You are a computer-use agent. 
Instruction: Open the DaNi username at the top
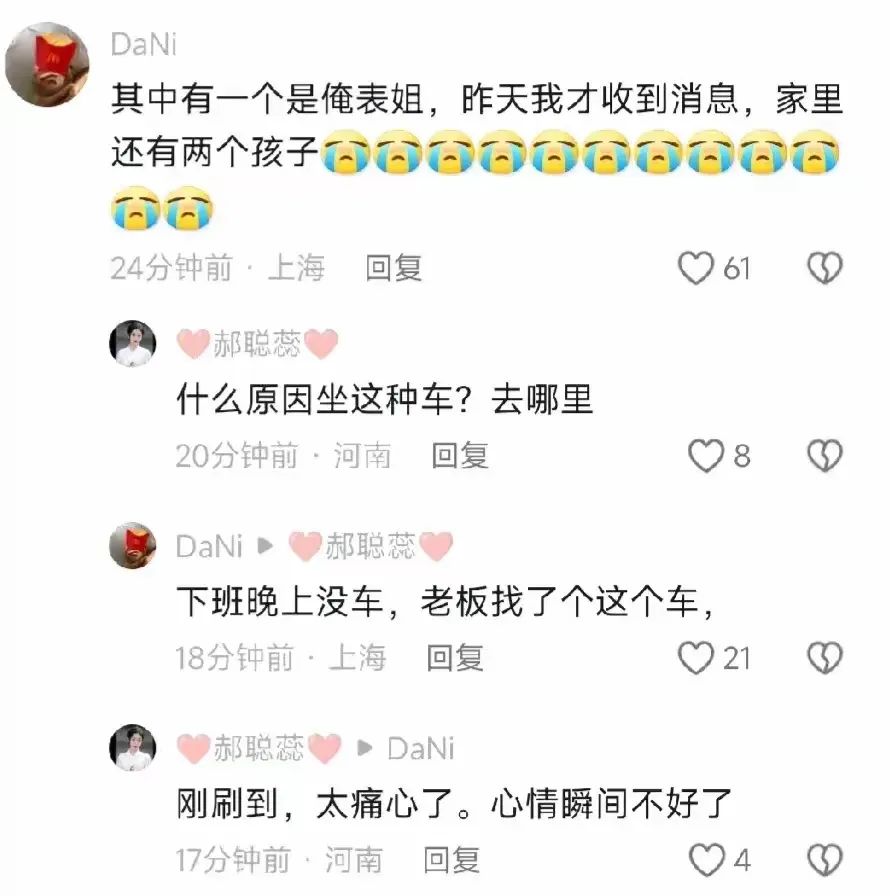(x=144, y=45)
